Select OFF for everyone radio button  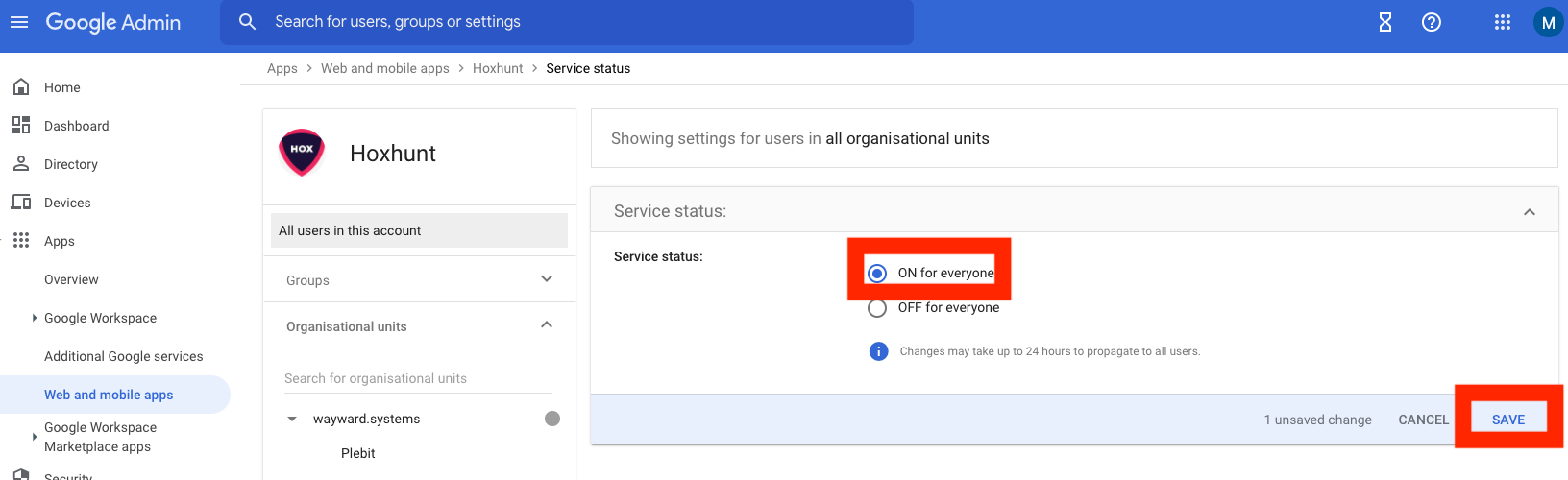877,308
